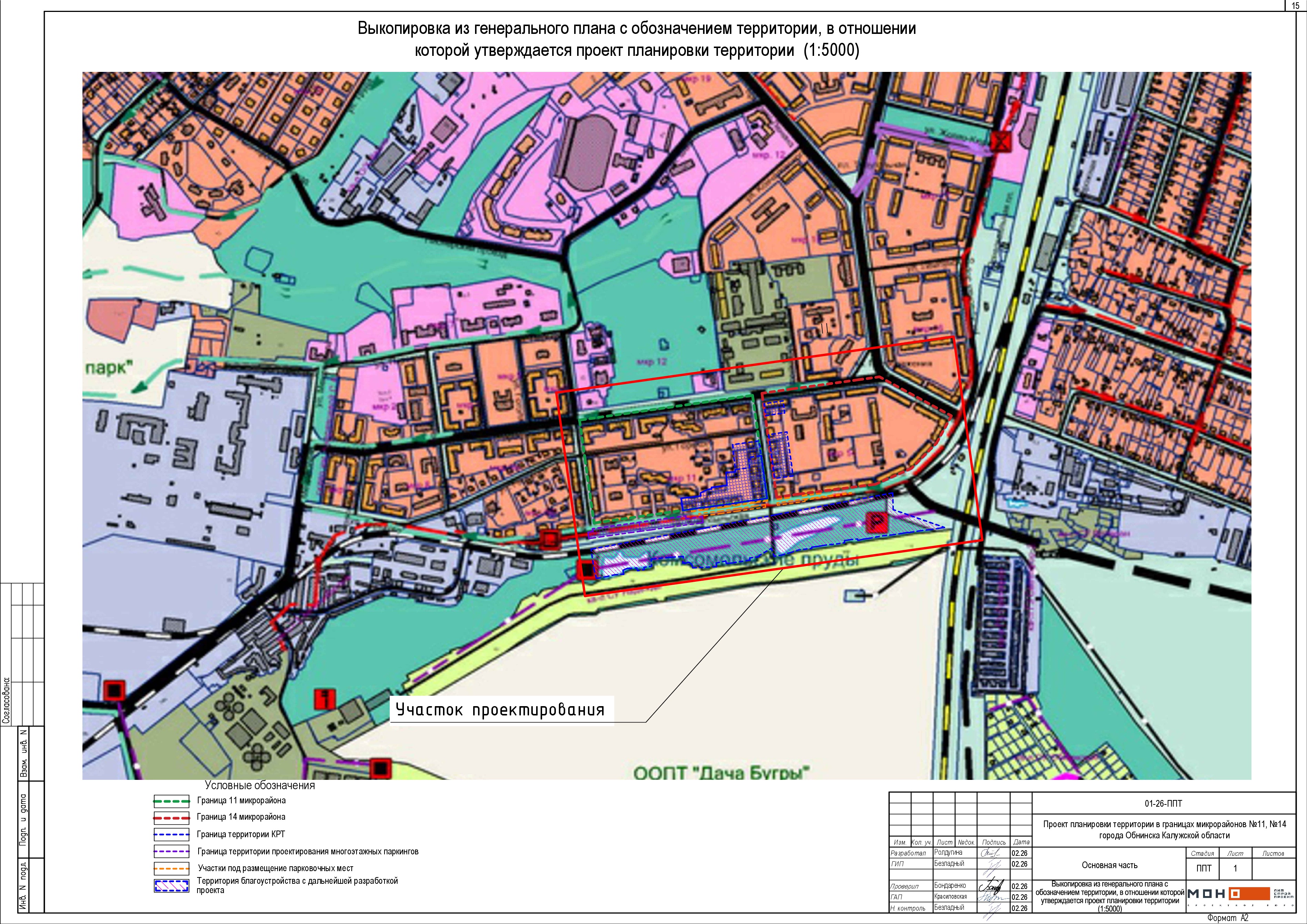
Task: Click the document code '01-26-ППТ'
Action: click(1163, 804)
